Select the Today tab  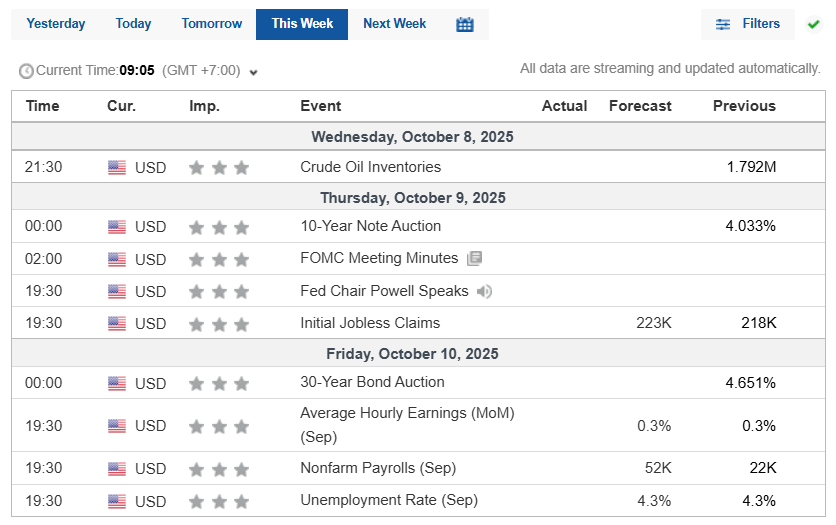click(133, 24)
